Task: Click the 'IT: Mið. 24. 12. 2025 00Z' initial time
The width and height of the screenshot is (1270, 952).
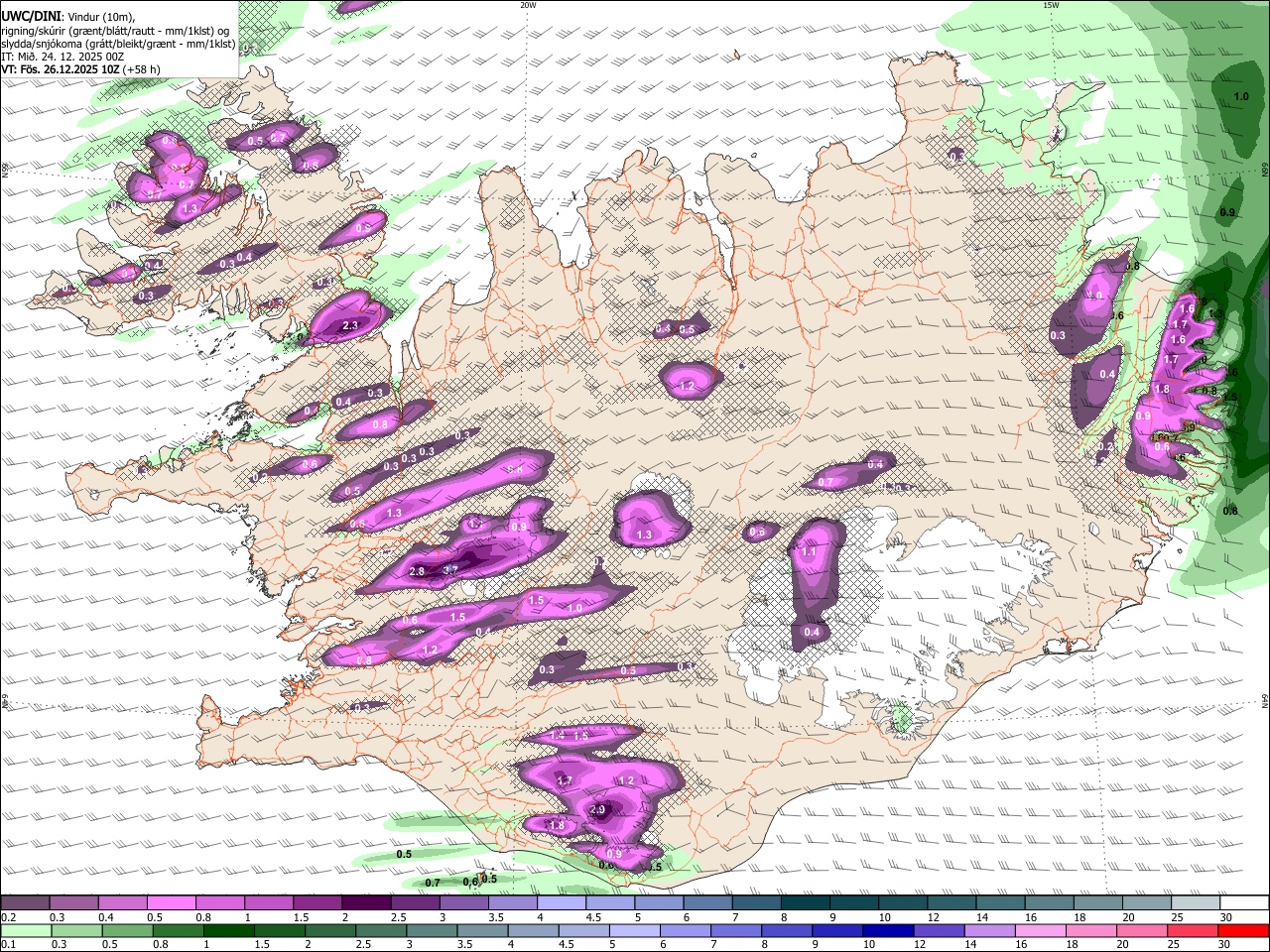Action: (x=62, y=57)
